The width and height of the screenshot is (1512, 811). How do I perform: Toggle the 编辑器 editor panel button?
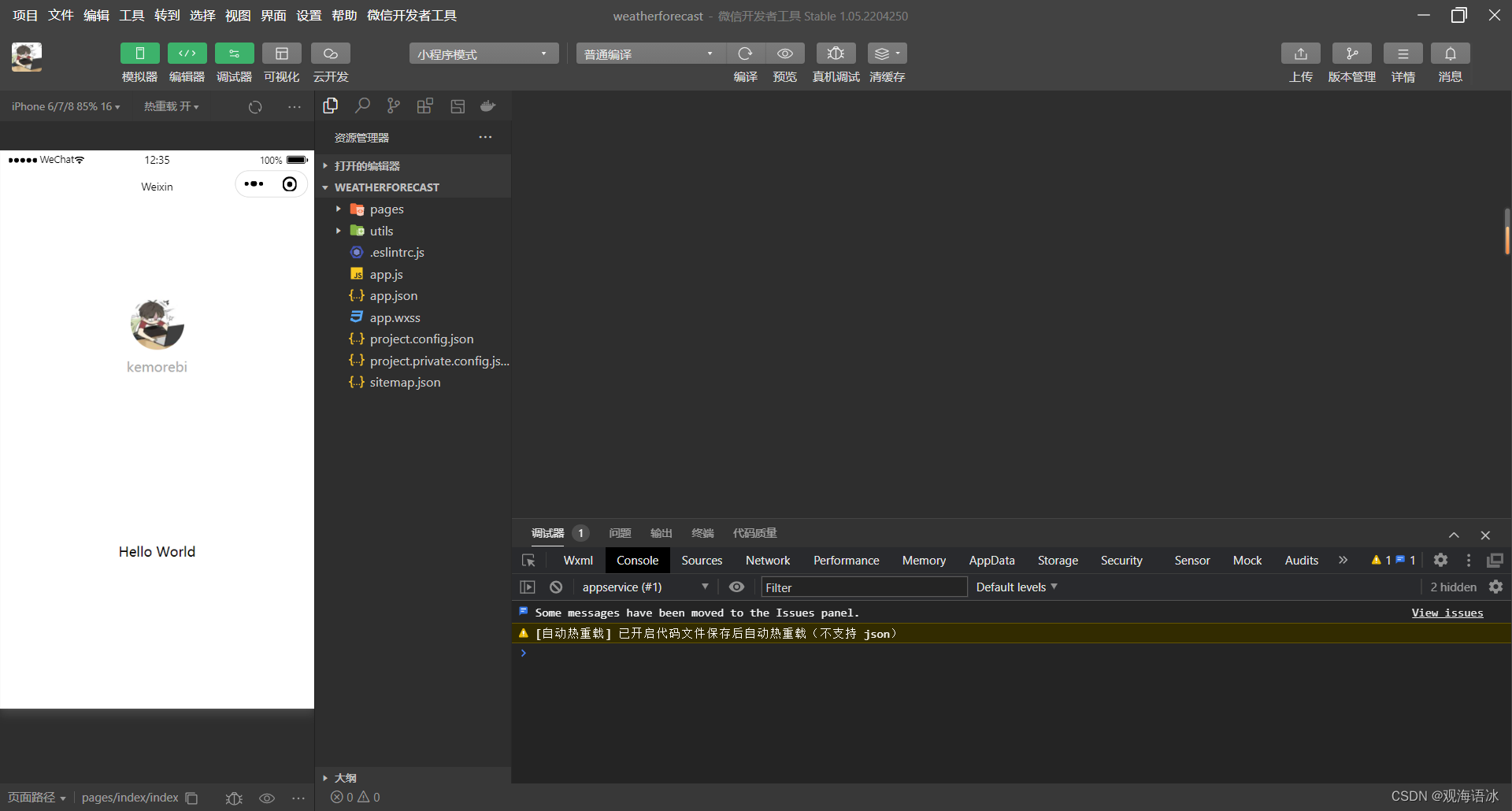pyautogui.click(x=187, y=54)
